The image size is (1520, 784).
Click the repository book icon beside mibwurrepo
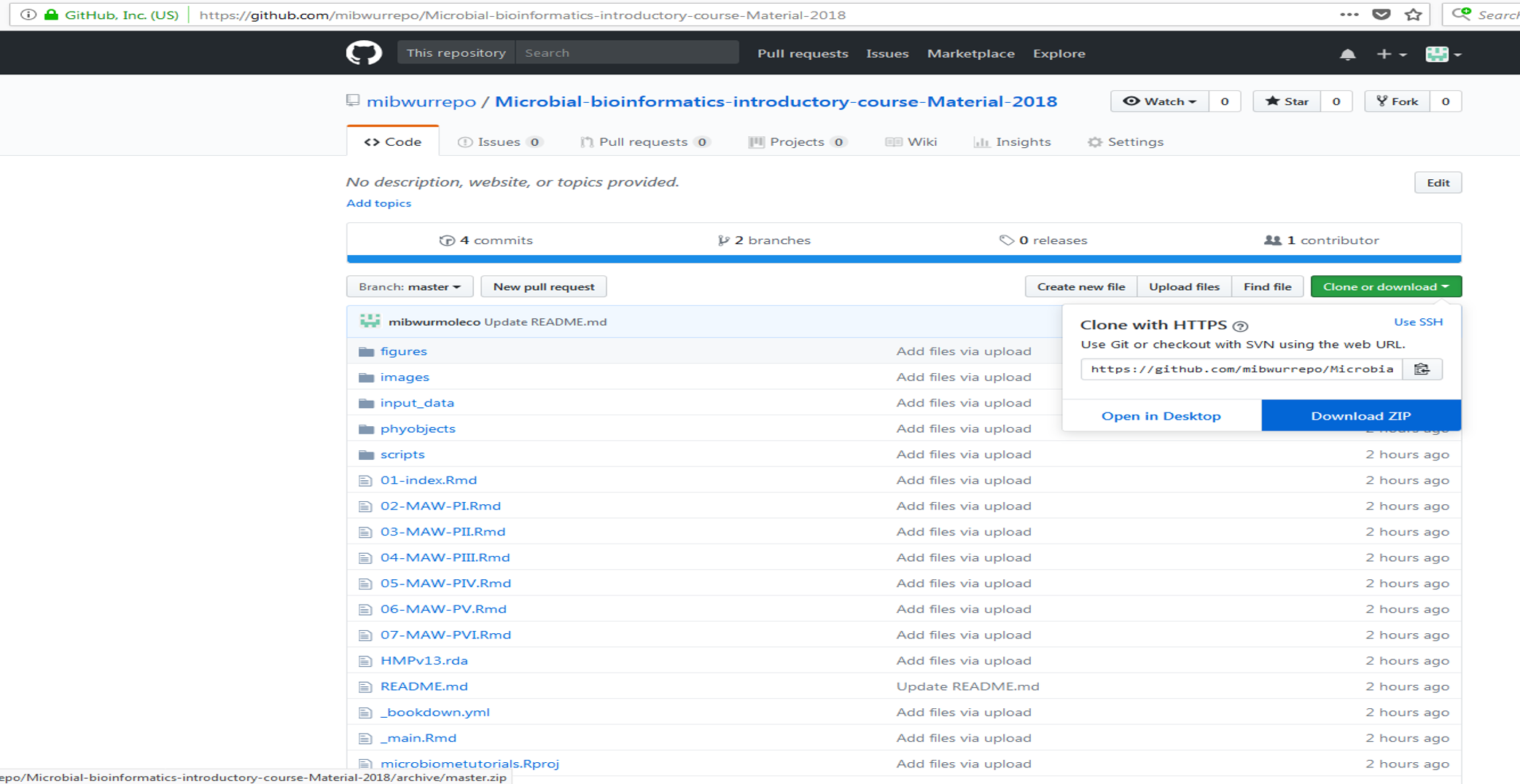[x=353, y=101]
